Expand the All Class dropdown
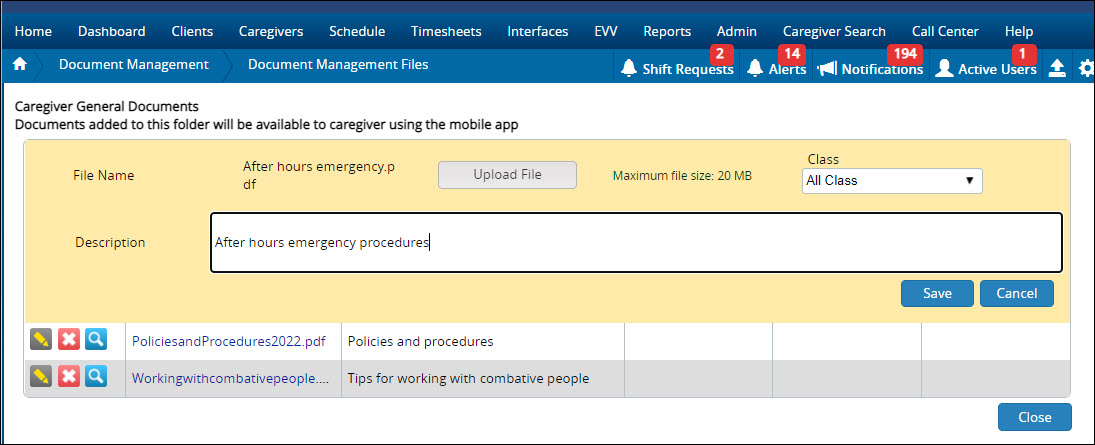The image size is (1095, 445). 892,180
